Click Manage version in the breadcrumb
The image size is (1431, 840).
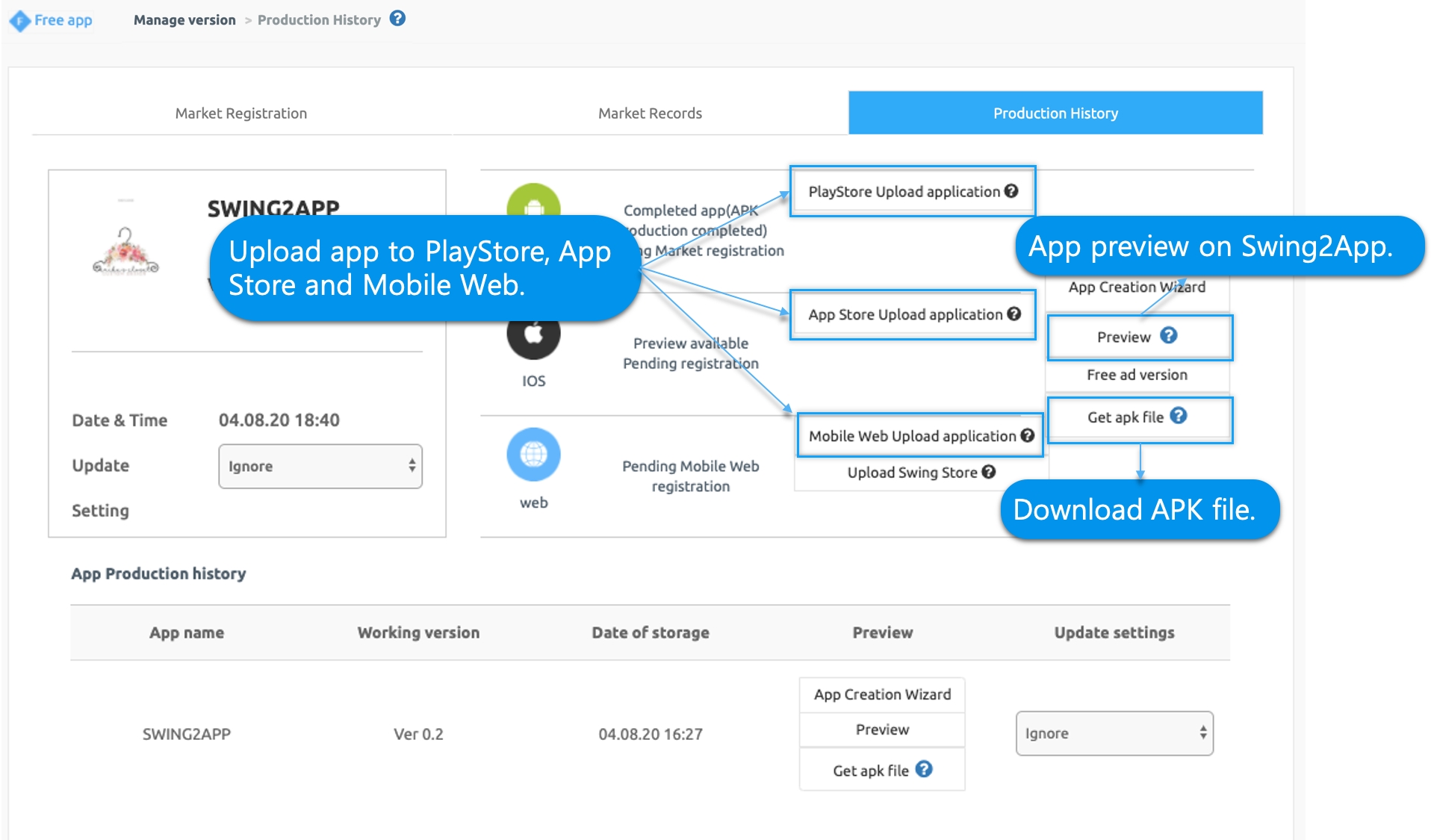[x=184, y=20]
